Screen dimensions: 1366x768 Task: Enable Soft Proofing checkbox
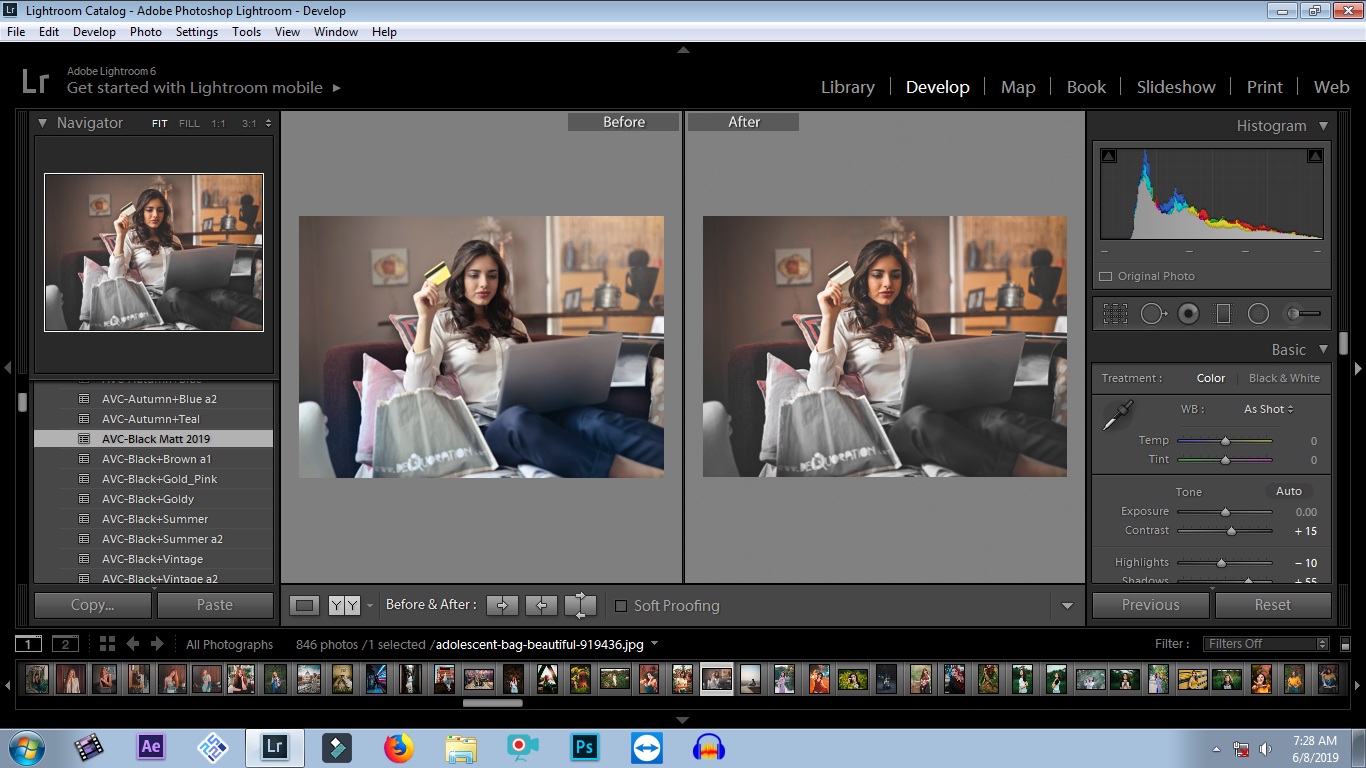tap(621, 606)
